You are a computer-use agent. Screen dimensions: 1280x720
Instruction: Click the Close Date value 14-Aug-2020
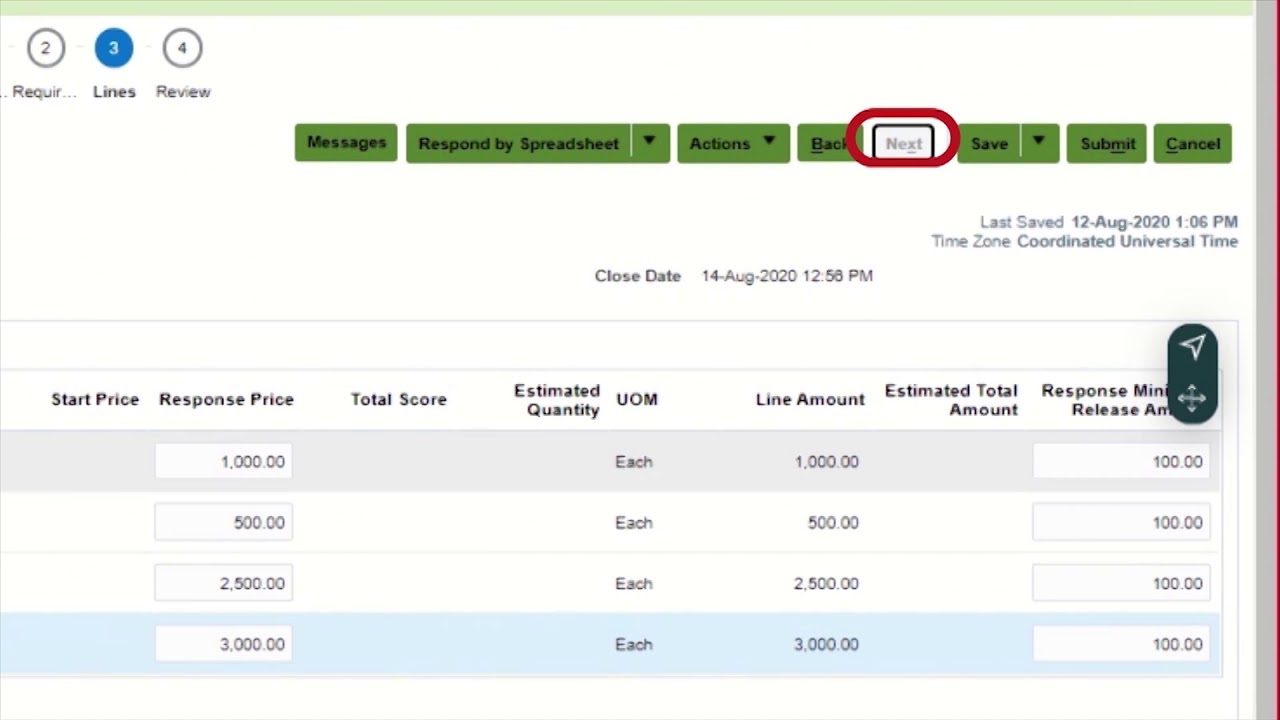tap(787, 276)
